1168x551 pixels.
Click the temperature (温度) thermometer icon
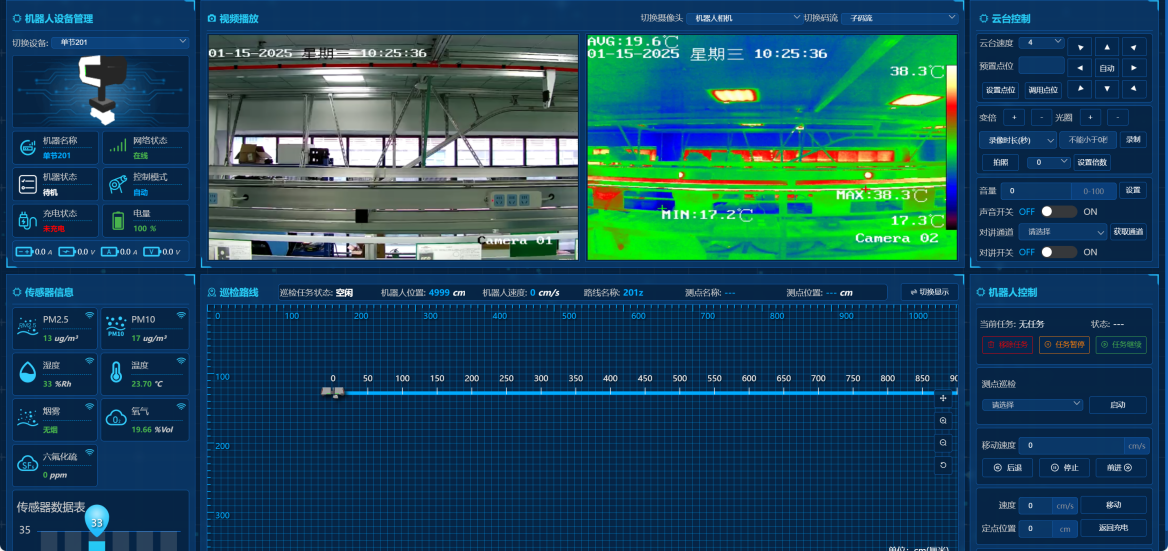115,373
